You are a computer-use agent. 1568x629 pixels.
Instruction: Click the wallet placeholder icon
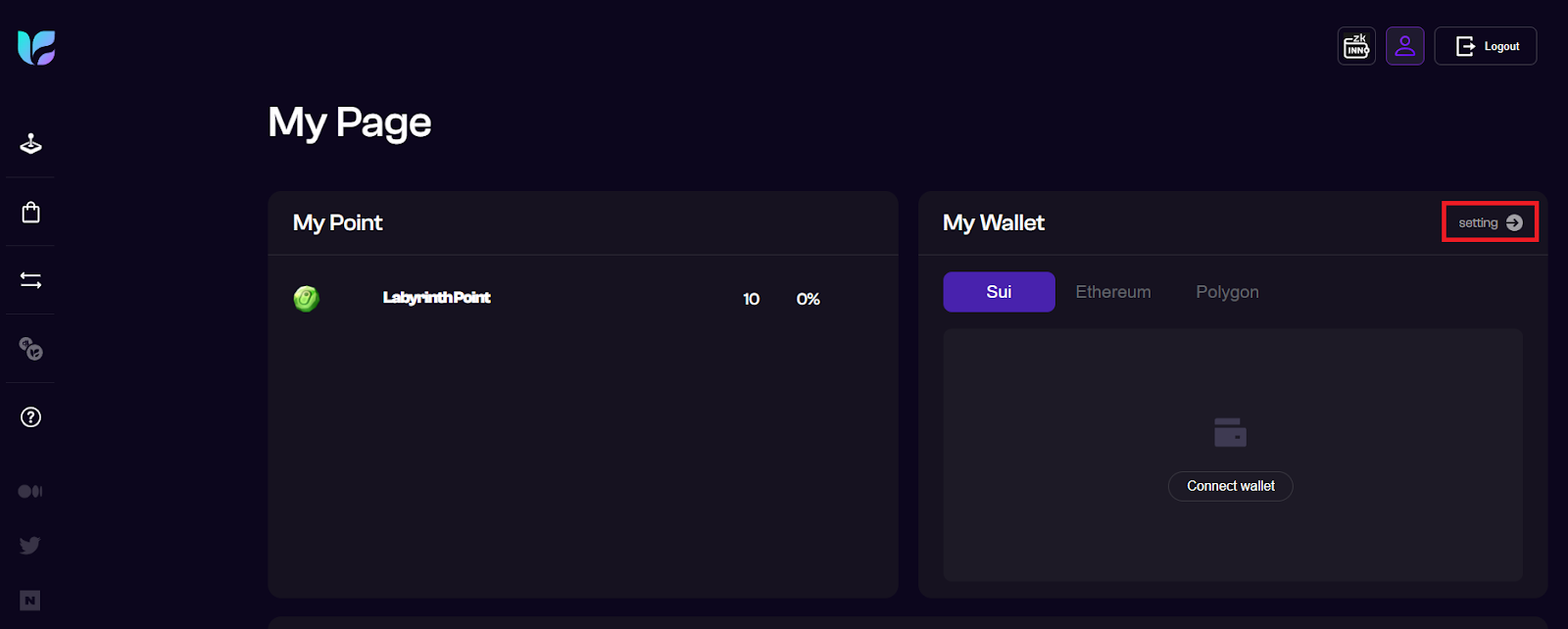(x=1230, y=432)
